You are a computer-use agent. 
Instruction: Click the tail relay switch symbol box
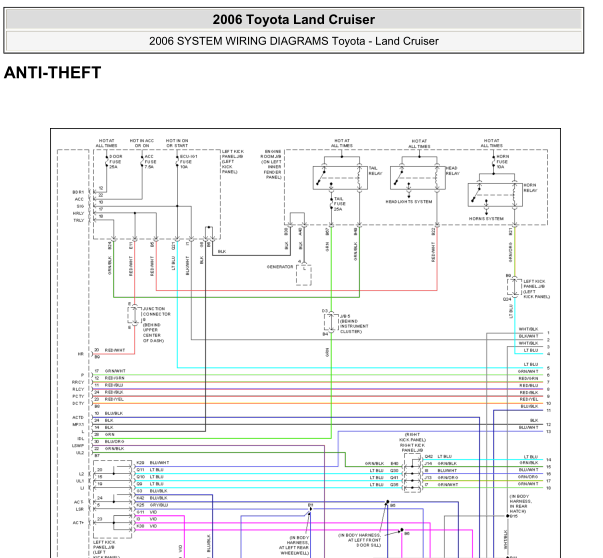(x=340, y=178)
